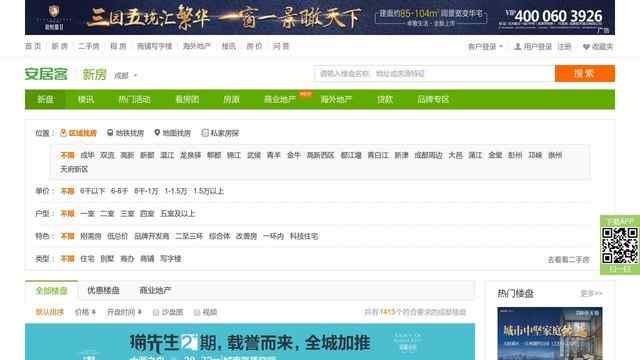The height and width of the screenshot is (360, 640).
Task: Select price range 1.5万以上
Action: click(209, 191)
